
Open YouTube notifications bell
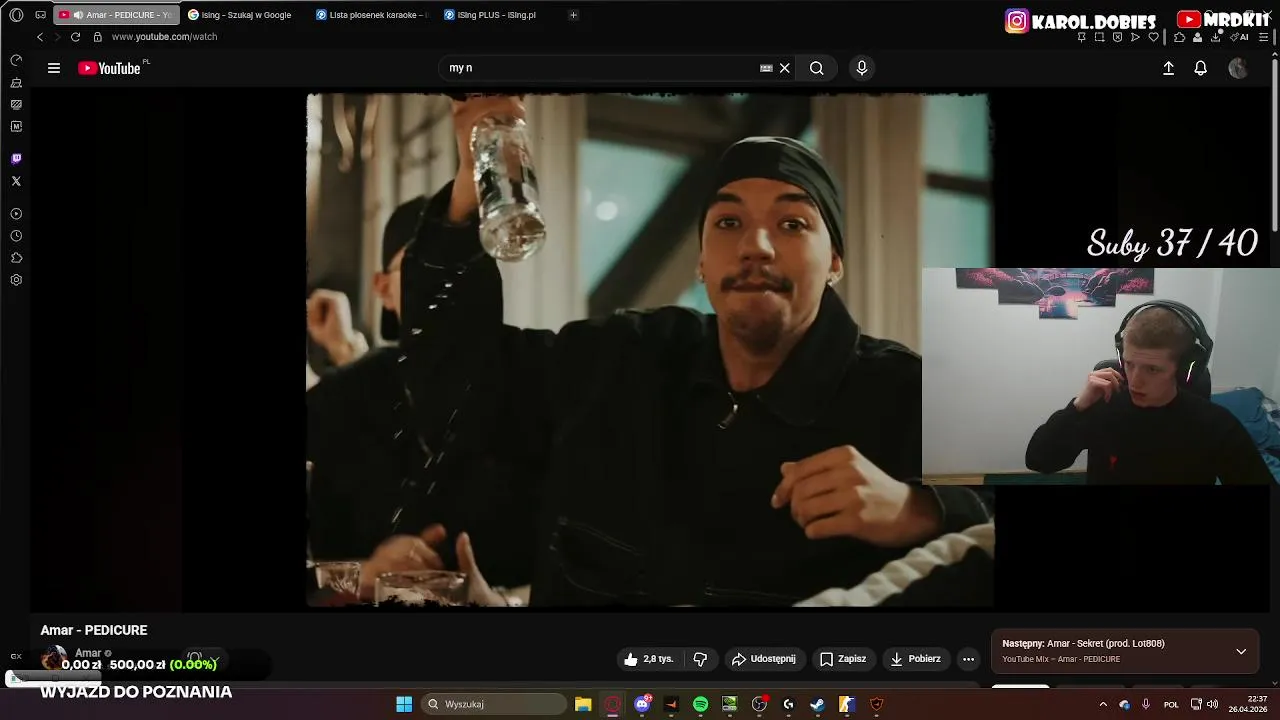point(1201,68)
